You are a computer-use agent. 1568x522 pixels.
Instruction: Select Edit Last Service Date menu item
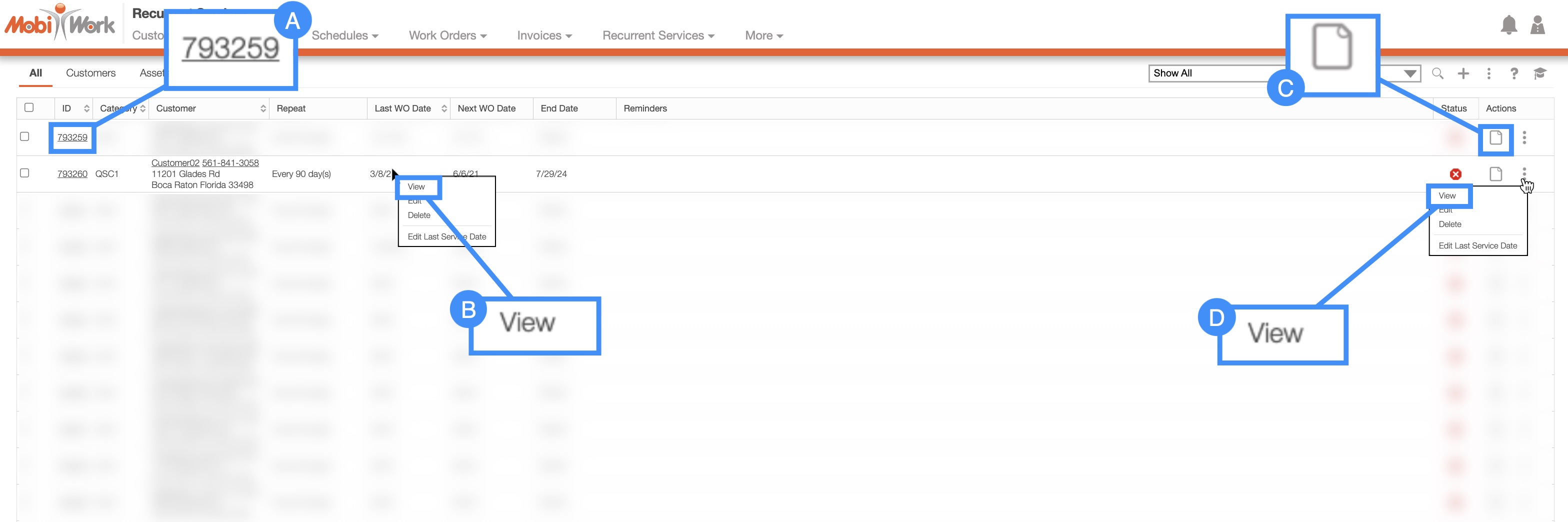1477,246
